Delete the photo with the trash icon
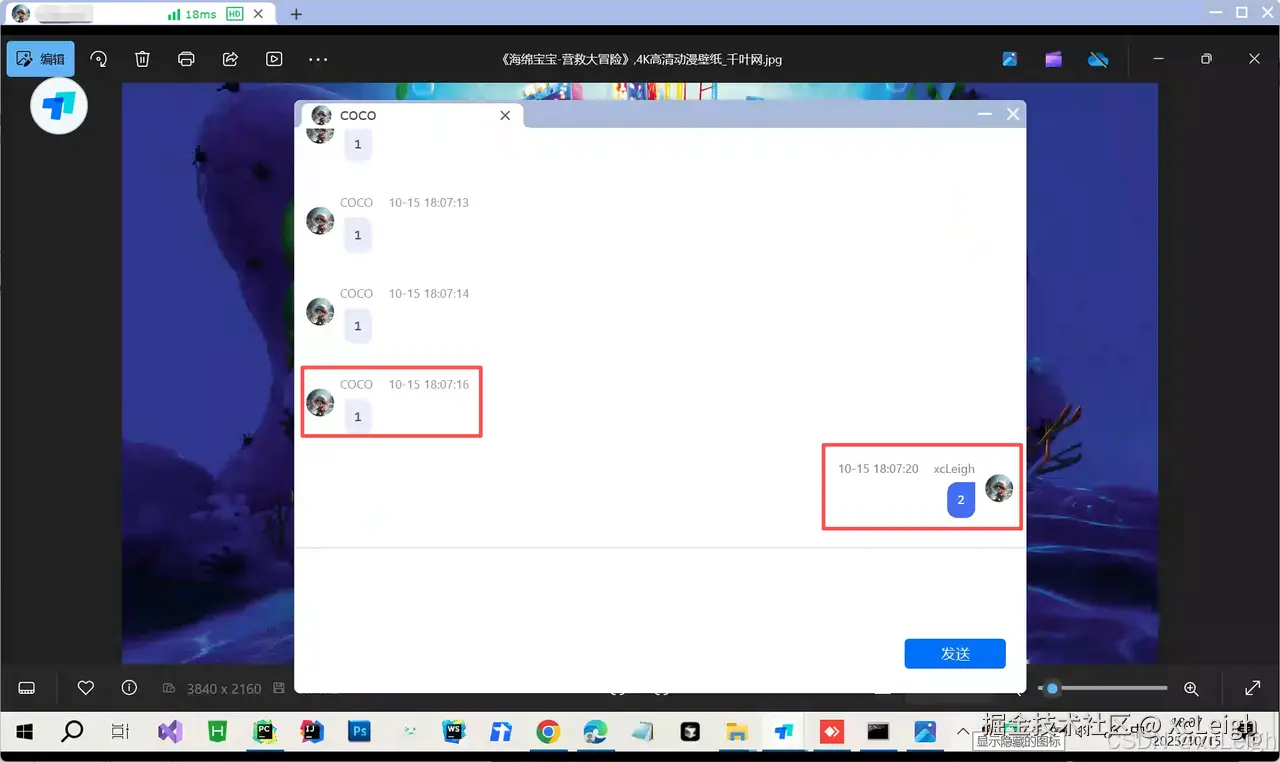Image resolution: width=1280 pixels, height=762 pixels. pos(142,59)
